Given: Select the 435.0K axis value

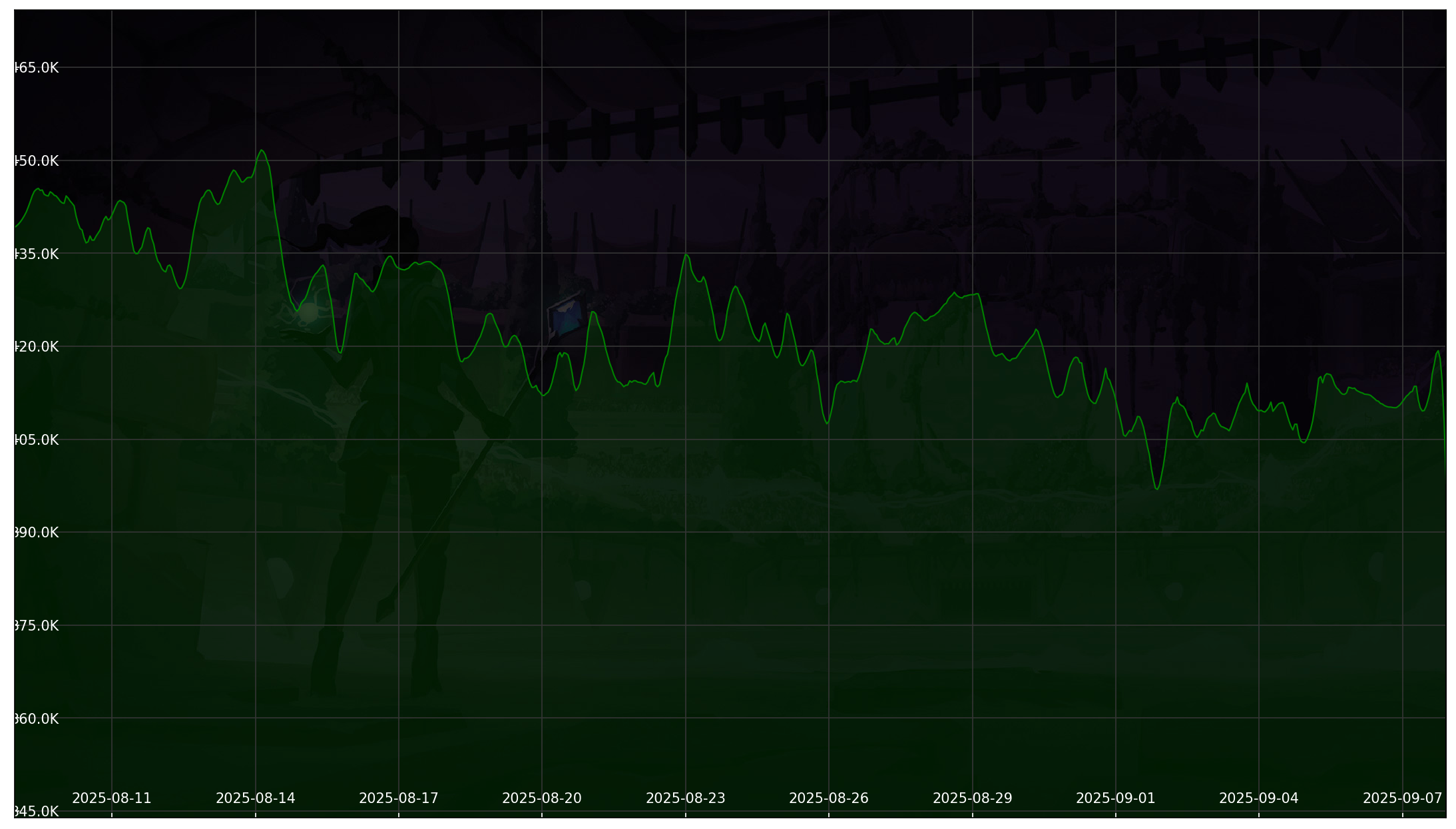Looking at the screenshot, I should (x=37, y=254).
